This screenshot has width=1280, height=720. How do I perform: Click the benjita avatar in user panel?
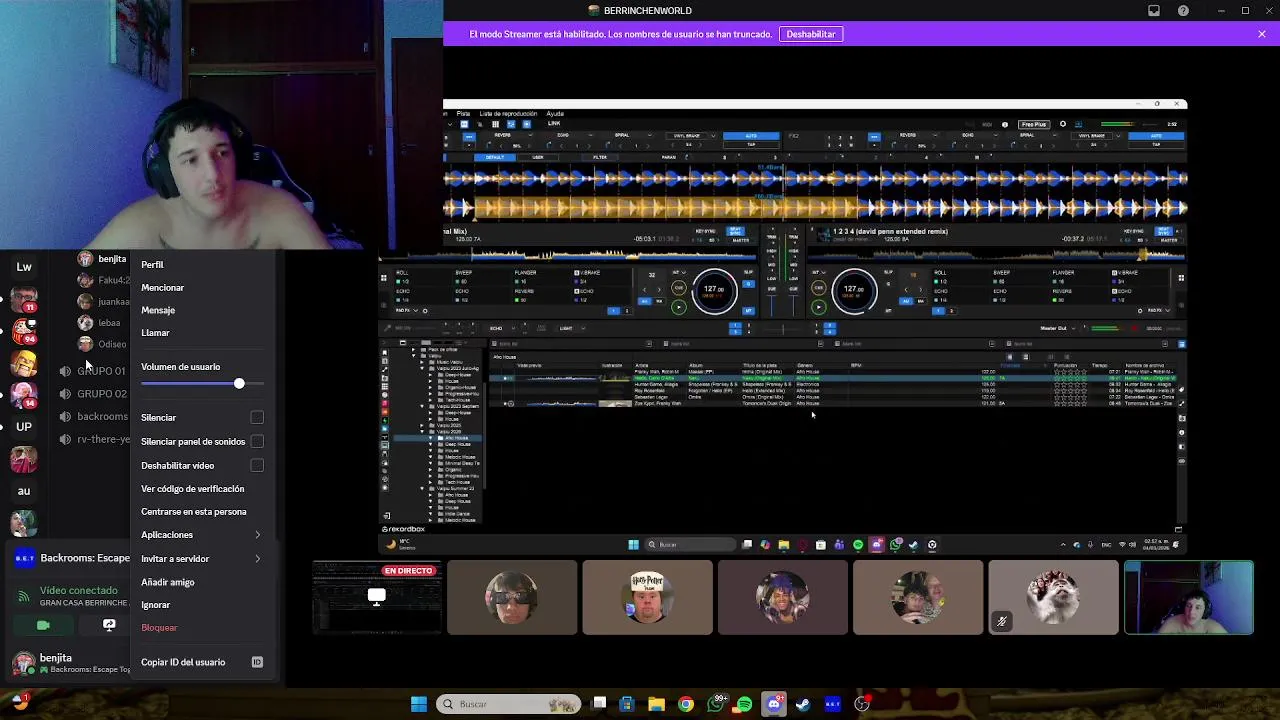point(22,662)
